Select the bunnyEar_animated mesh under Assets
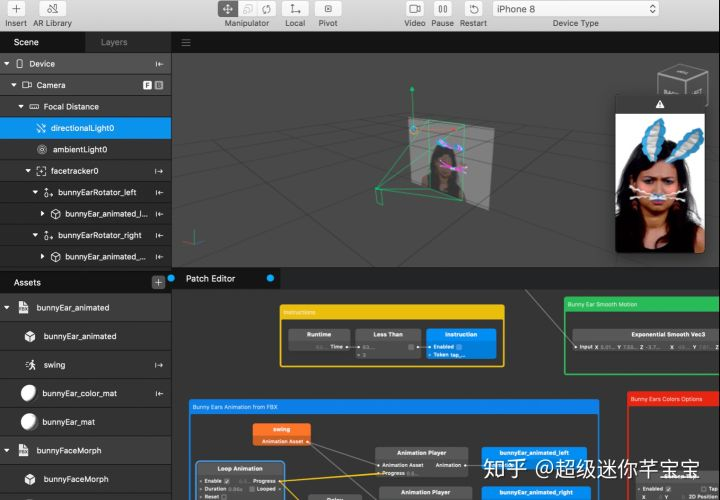The height and width of the screenshot is (500, 720). point(85,336)
